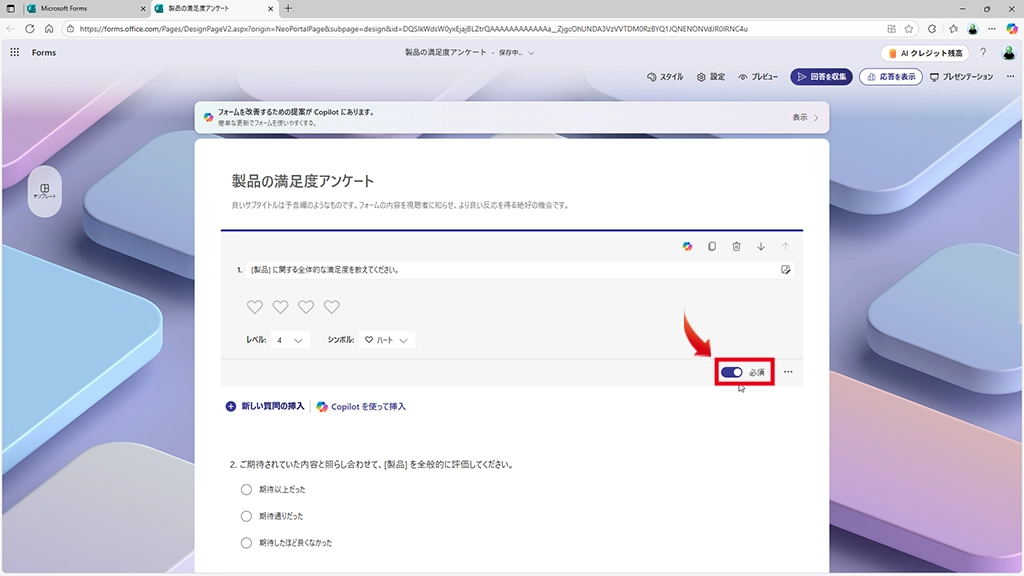Open the 設定 settings menu
The image size is (1024, 576).
pyautogui.click(x=711, y=77)
